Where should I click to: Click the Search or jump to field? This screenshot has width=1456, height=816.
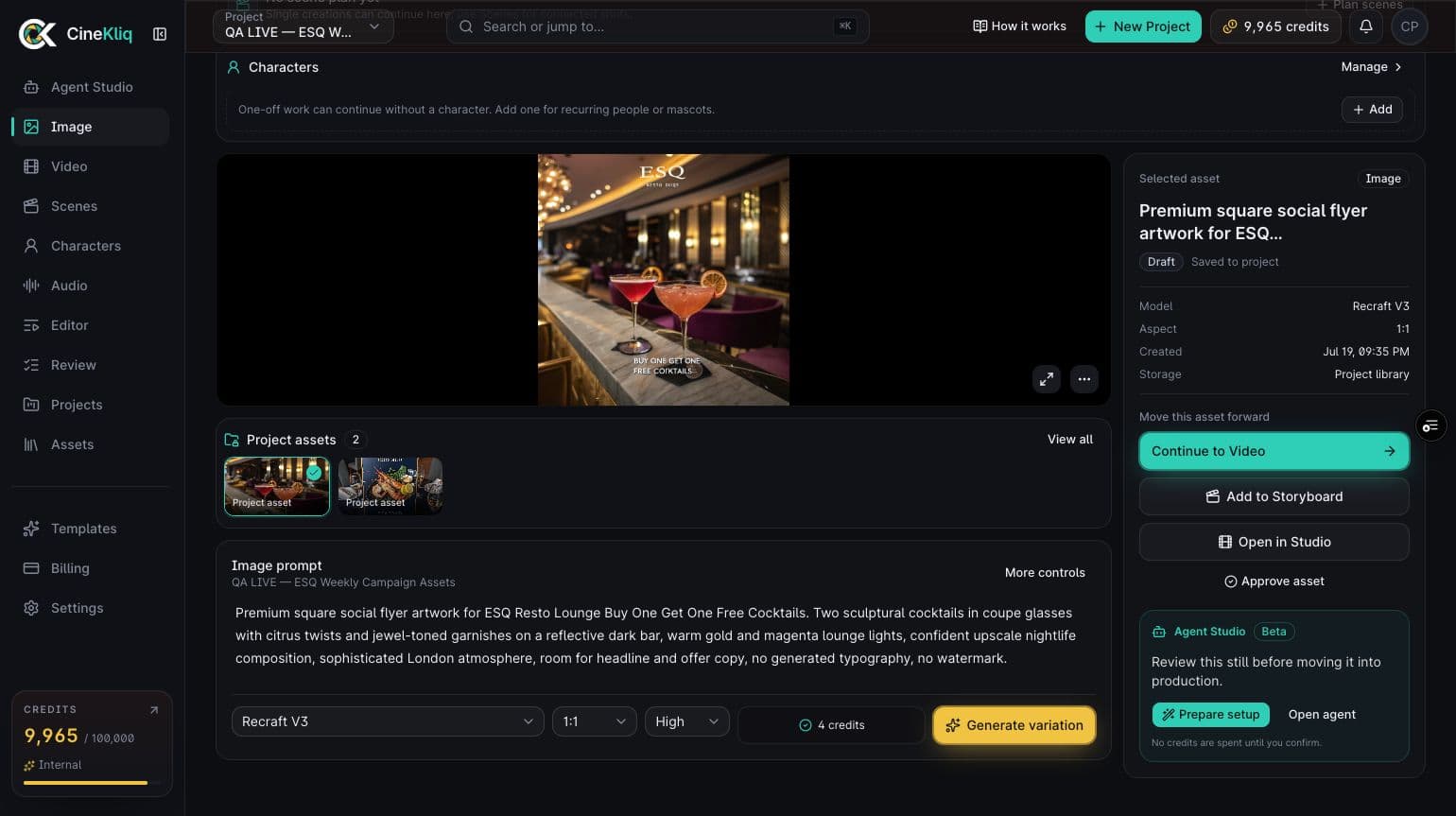click(658, 26)
